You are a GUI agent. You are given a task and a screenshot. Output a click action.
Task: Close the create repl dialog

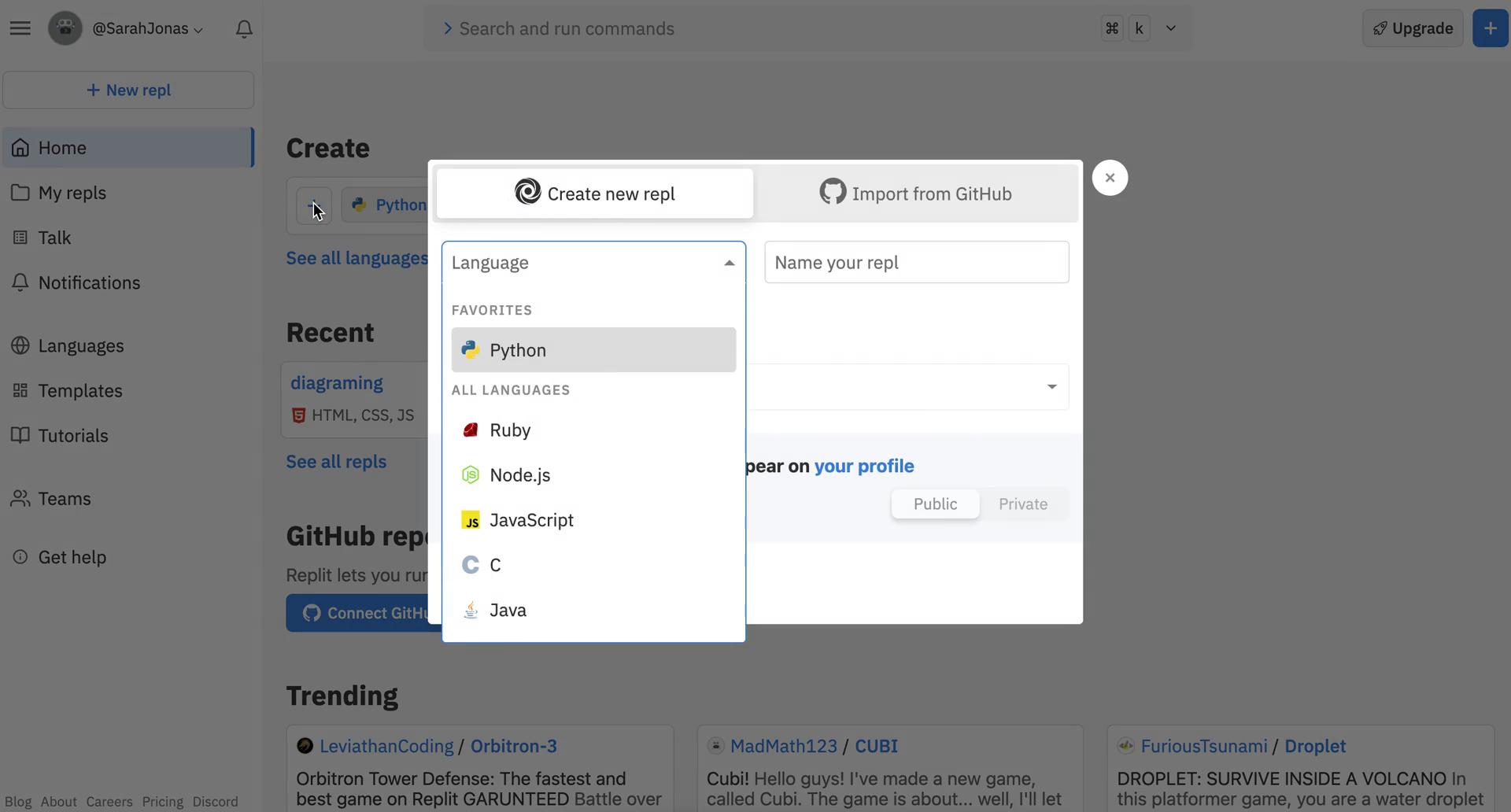pos(1110,178)
